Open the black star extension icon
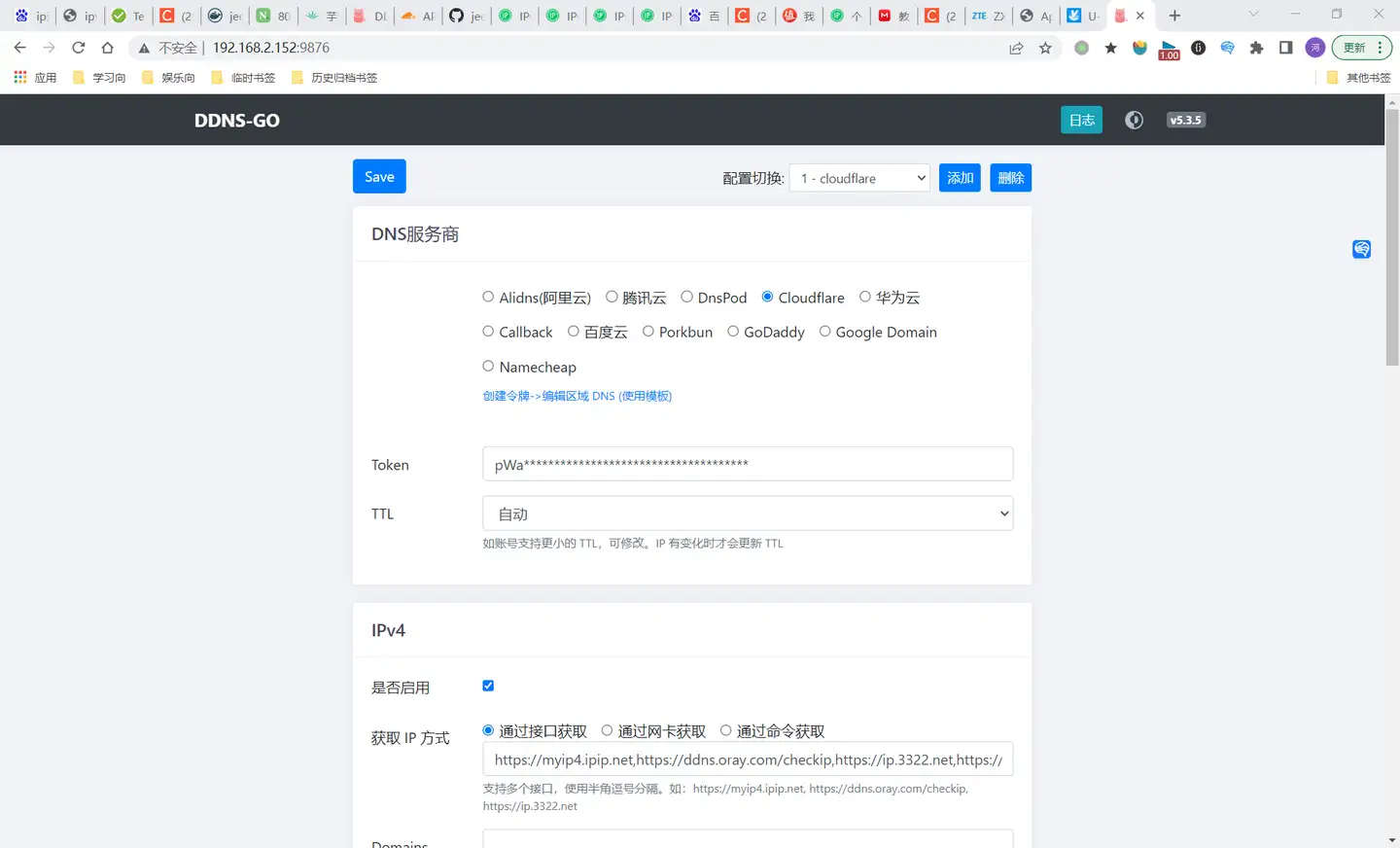Screen dimensions: 1400x848 (x=1110, y=48)
